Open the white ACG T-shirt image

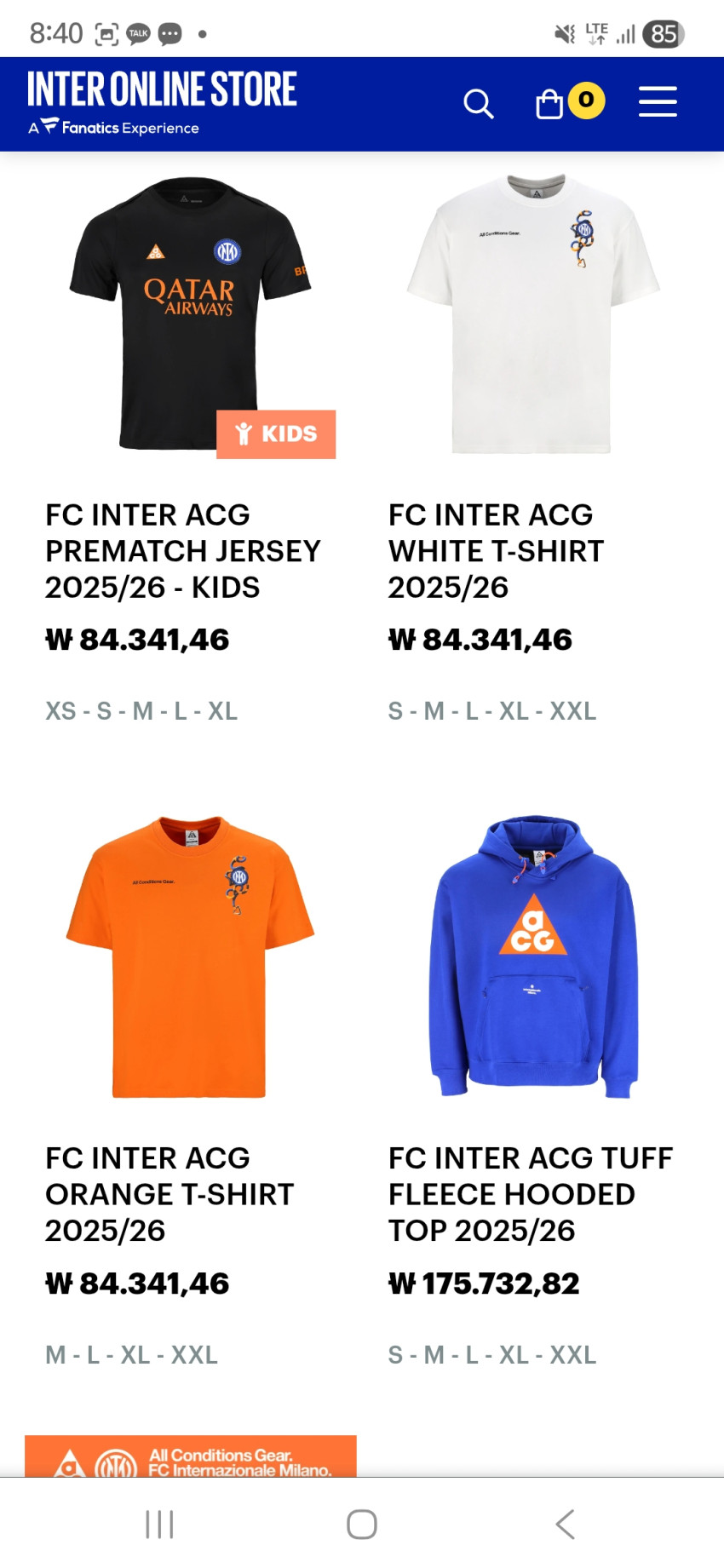533,314
